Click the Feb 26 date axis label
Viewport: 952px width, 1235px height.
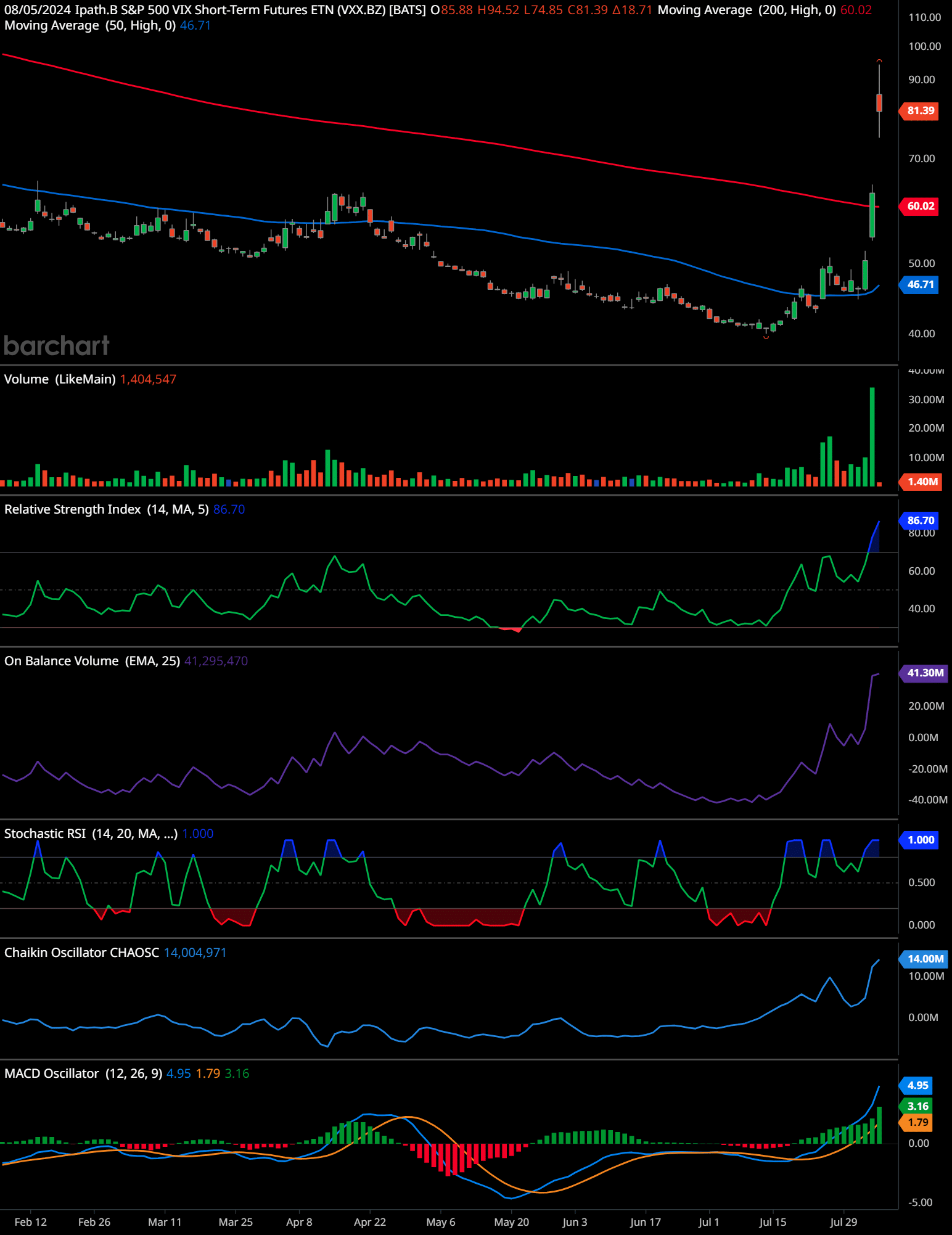point(94,1222)
